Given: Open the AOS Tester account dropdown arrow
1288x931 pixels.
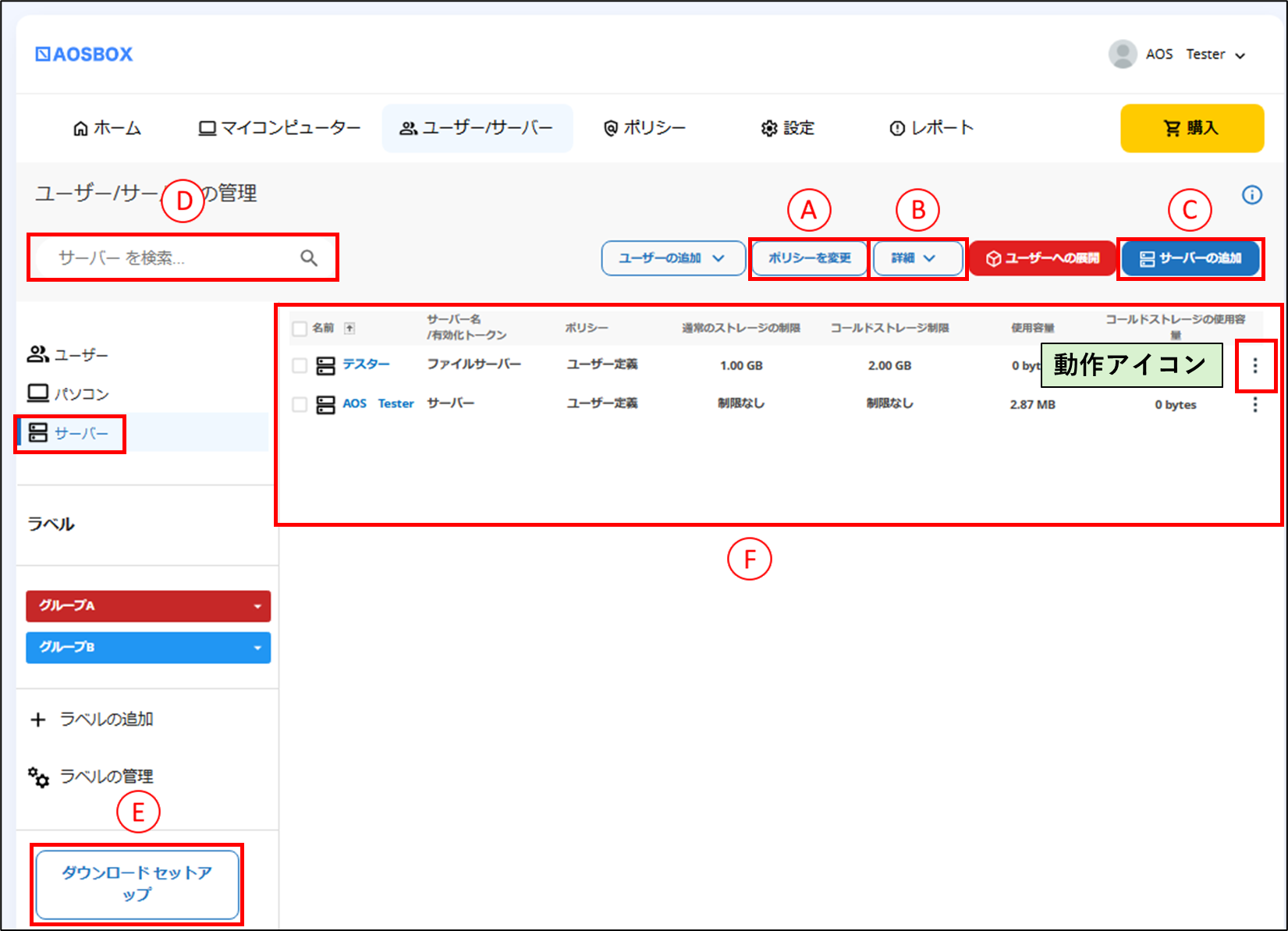Looking at the screenshot, I should point(1240,55).
